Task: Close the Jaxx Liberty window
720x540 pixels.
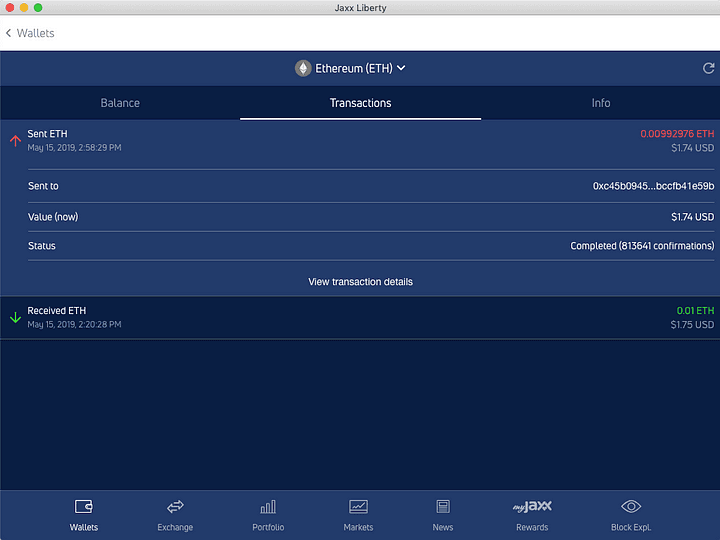Action: (x=10, y=7)
